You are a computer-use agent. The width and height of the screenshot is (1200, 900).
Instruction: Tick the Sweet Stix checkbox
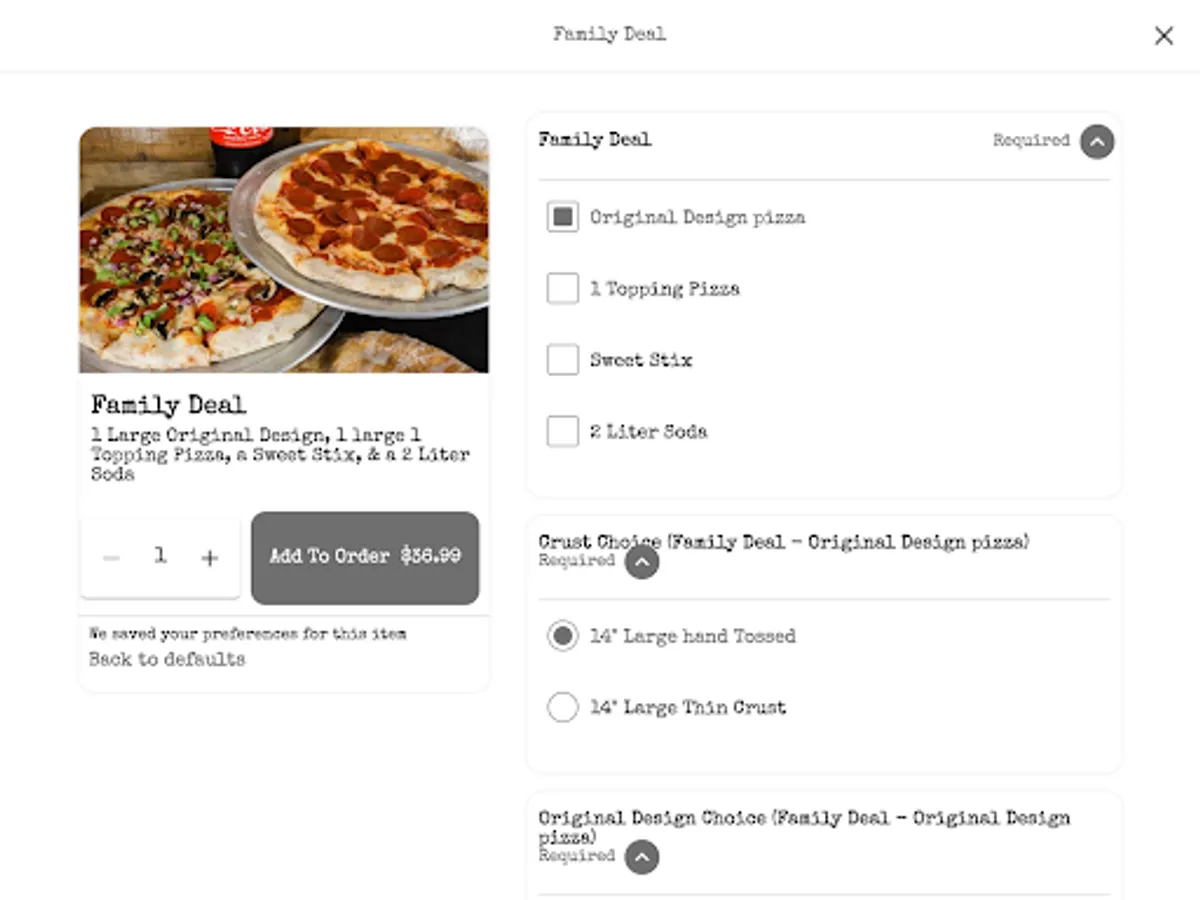click(563, 360)
